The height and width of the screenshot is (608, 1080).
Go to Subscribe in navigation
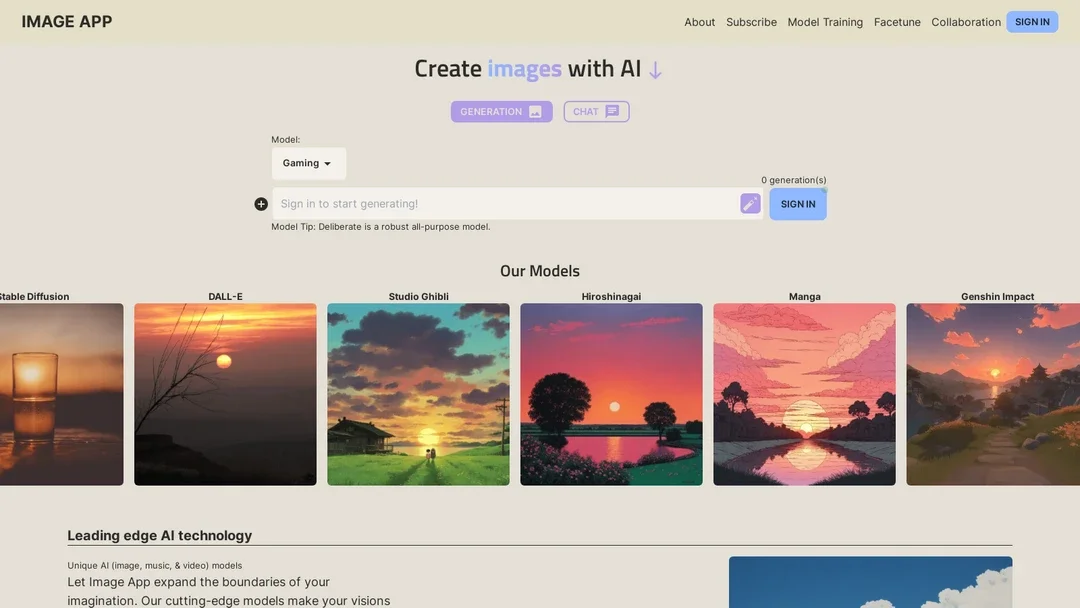pyautogui.click(x=751, y=22)
